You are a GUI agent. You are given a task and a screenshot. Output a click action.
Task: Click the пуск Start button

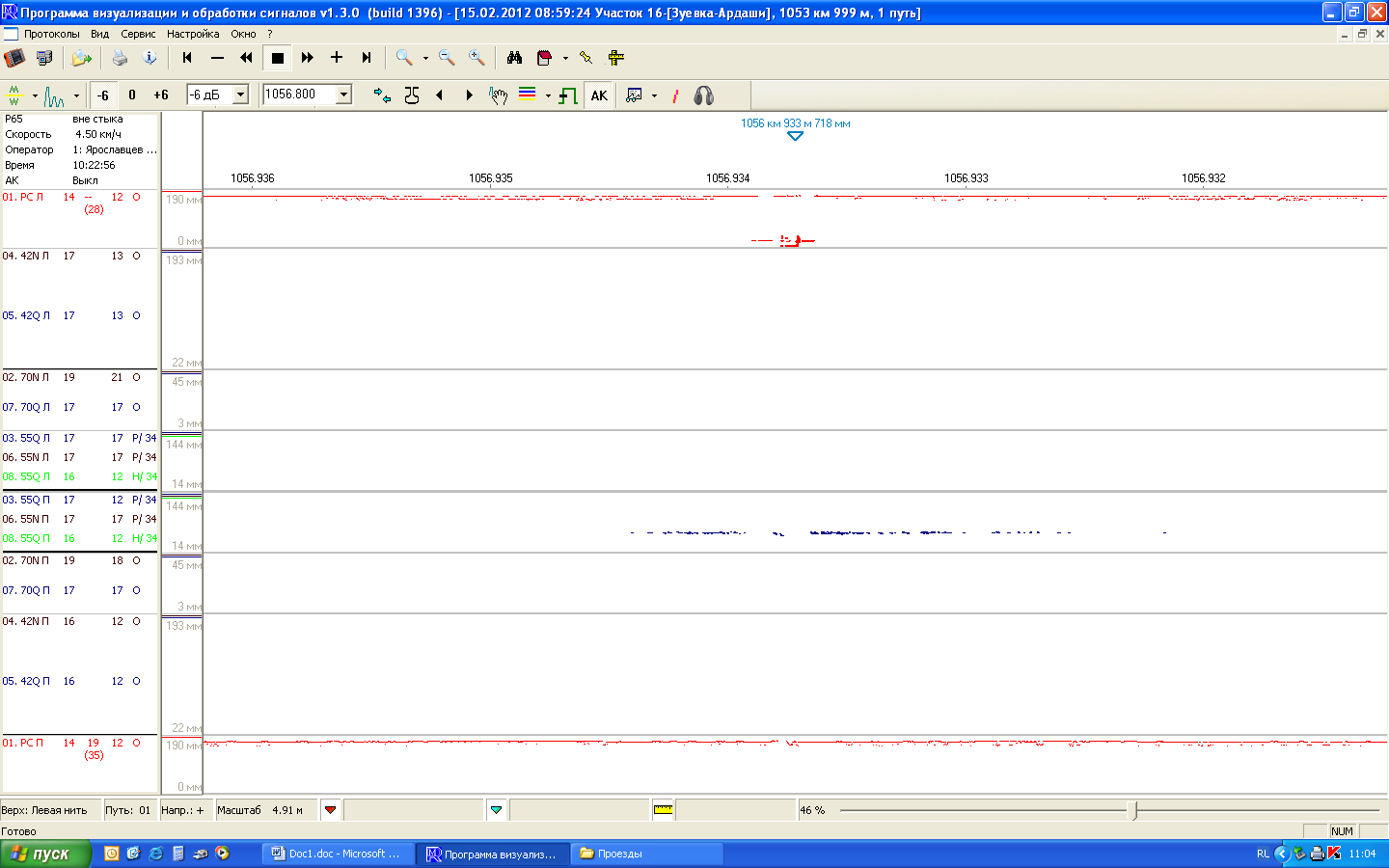[45, 854]
